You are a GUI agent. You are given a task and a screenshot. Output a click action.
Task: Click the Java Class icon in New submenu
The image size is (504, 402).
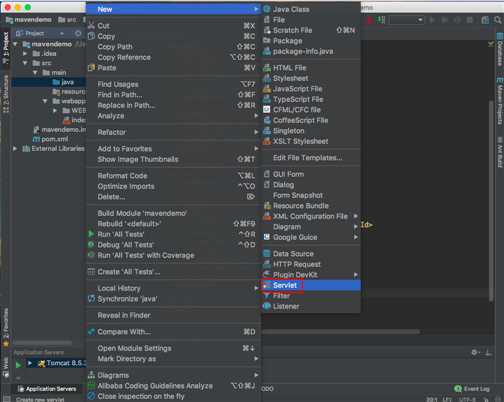(x=267, y=9)
